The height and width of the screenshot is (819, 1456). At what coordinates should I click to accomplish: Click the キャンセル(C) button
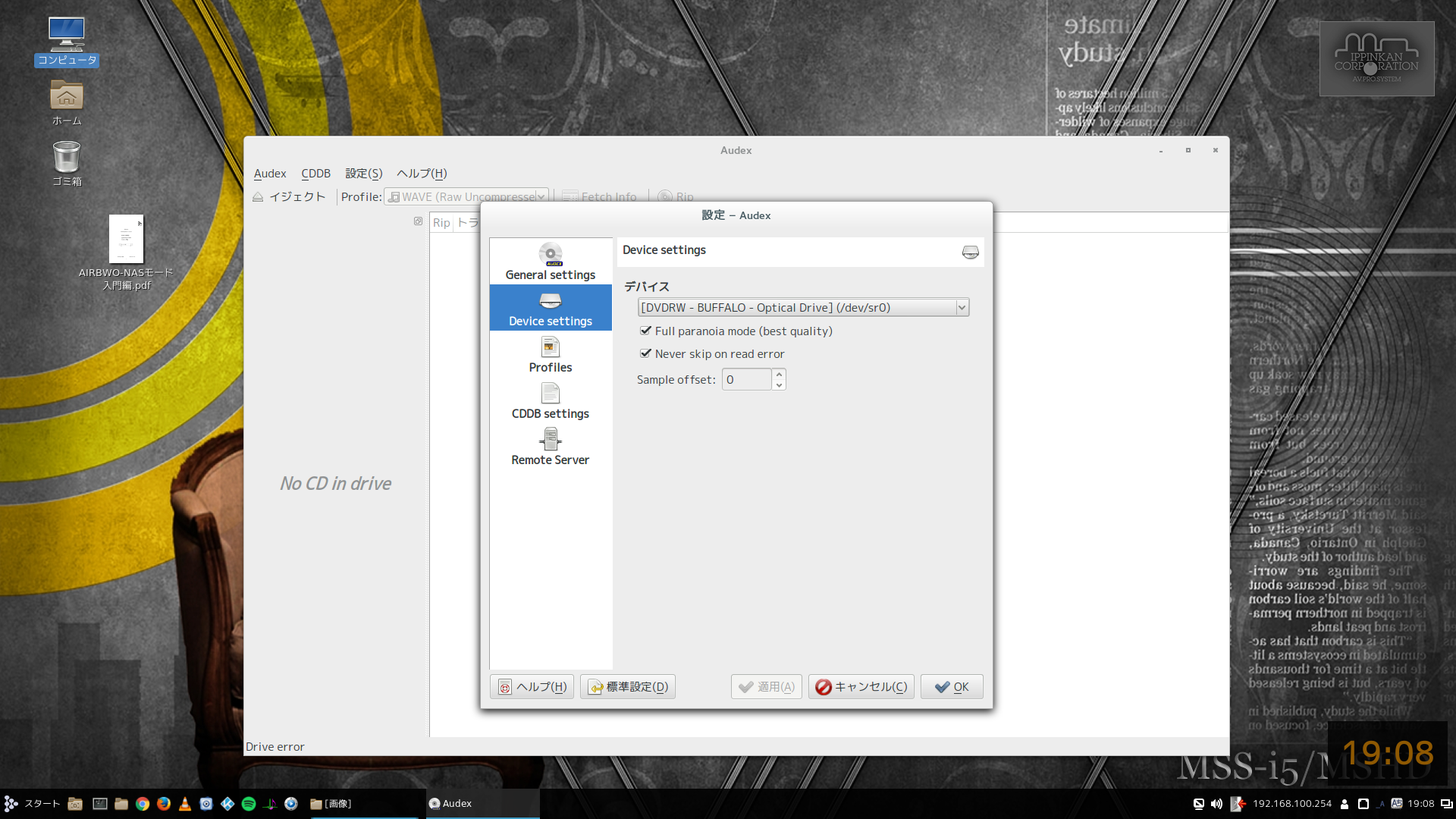click(x=861, y=687)
